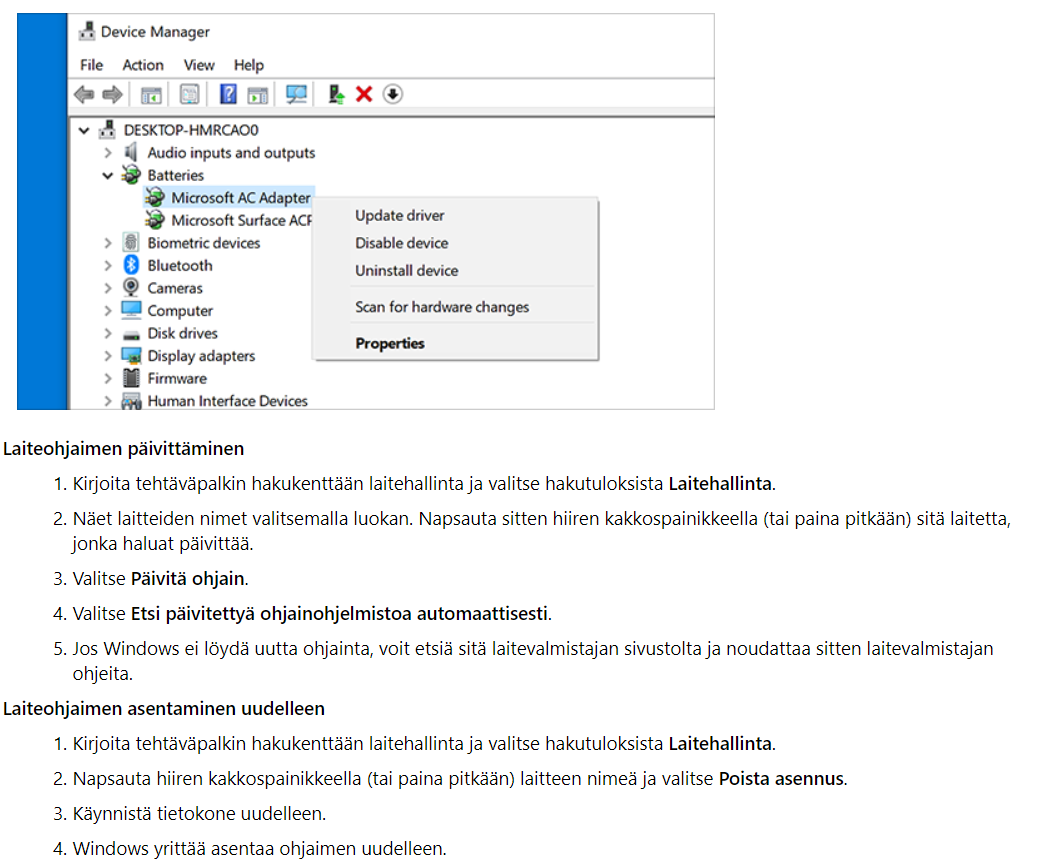Click the bold text 'Päivitä ohjain'
1044x868 pixels.
188,579
